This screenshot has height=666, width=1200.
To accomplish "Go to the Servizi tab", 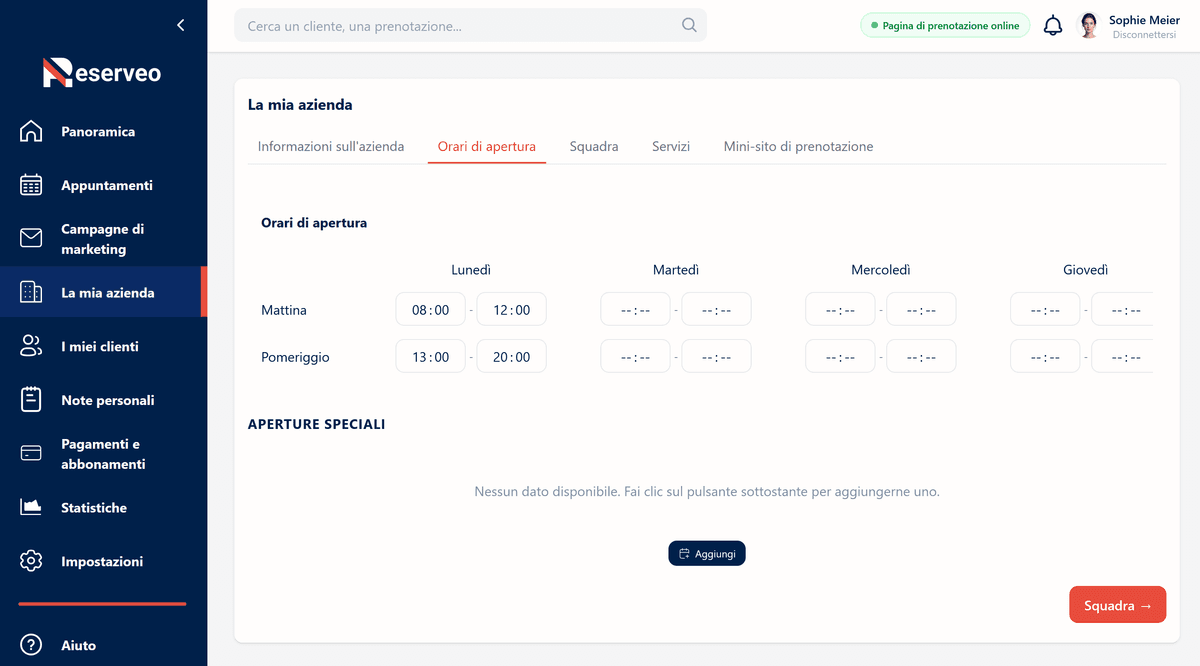I will click(x=671, y=146).
